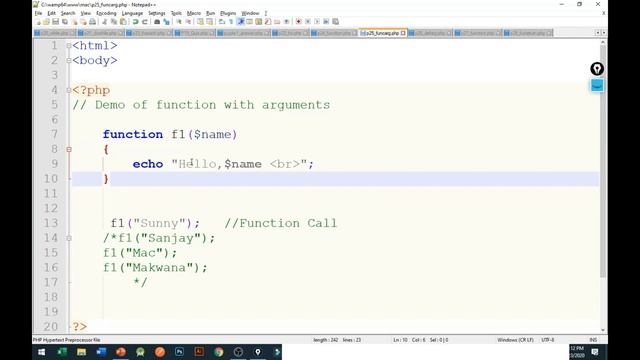The image size is (640, 360).
Task: Toggle file monitoring eye icon
Action: coord(286,22)
